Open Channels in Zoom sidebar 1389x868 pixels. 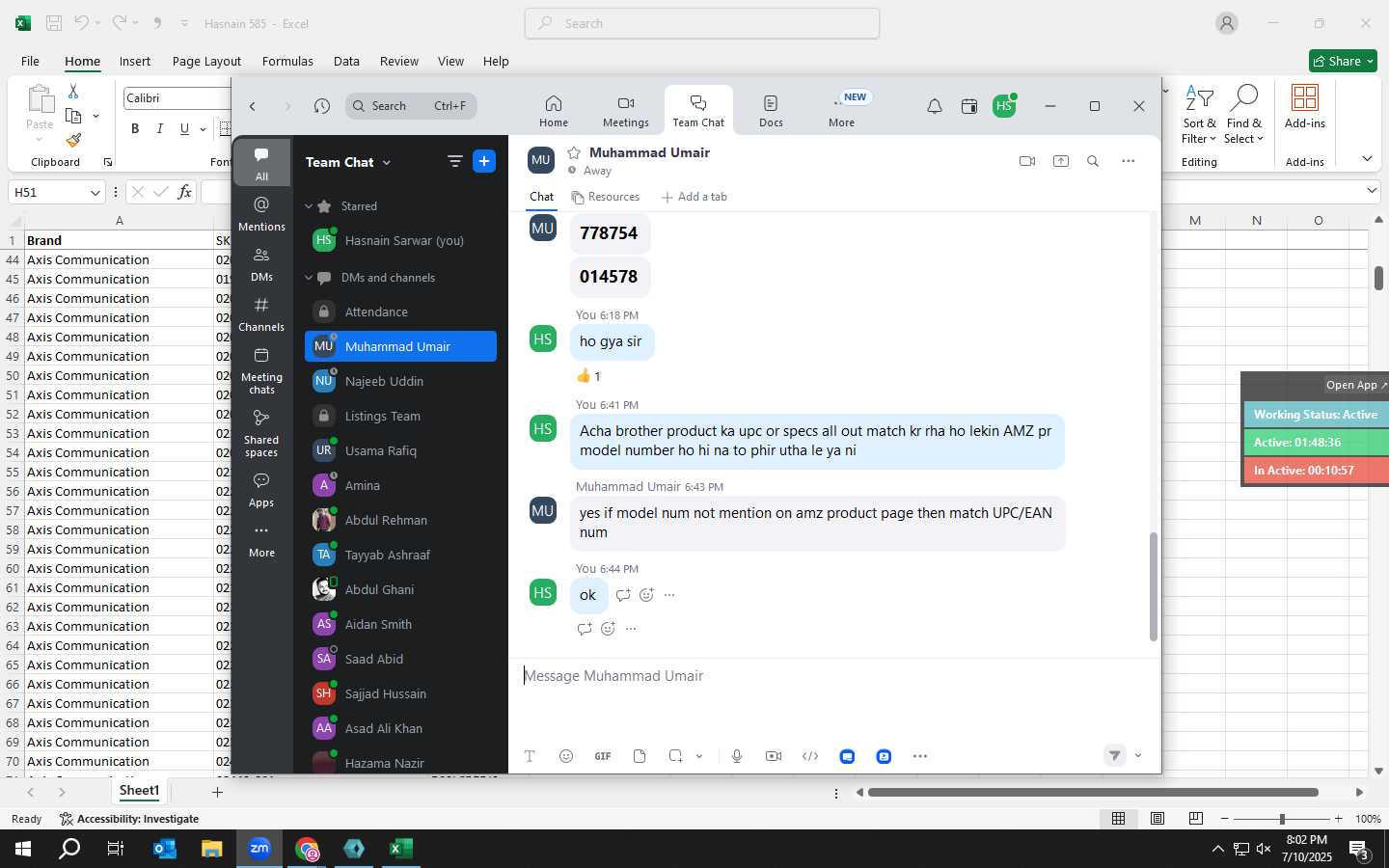click(261, 313)
